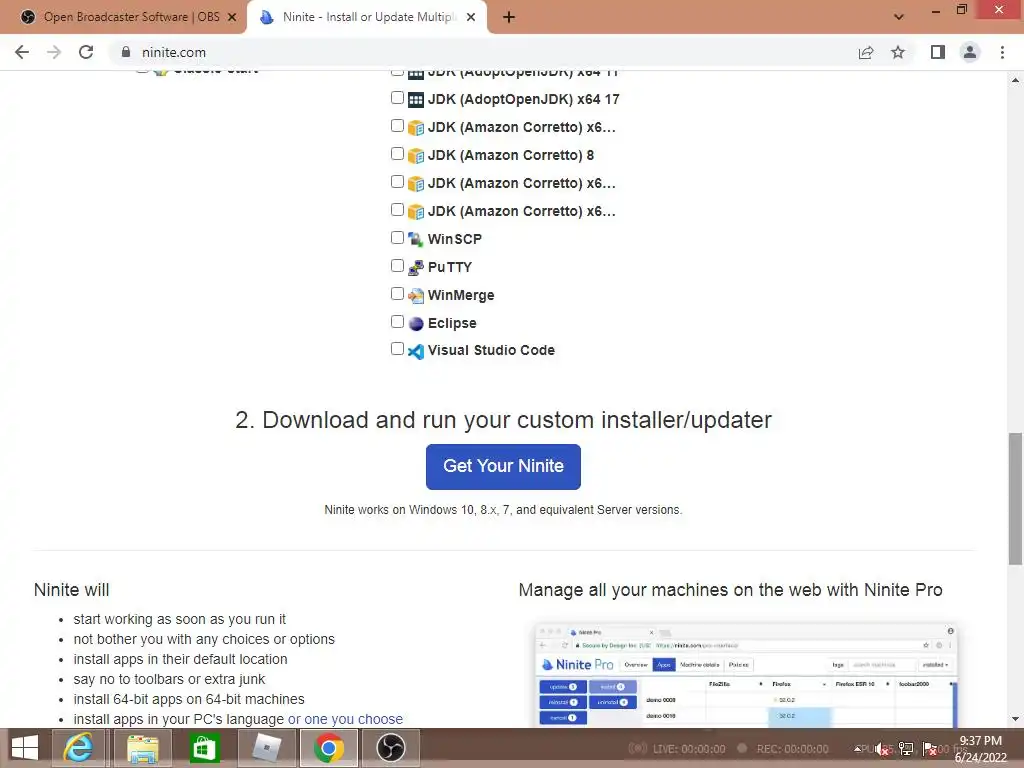Click the page vertical scrollbar thumb

1015,498
